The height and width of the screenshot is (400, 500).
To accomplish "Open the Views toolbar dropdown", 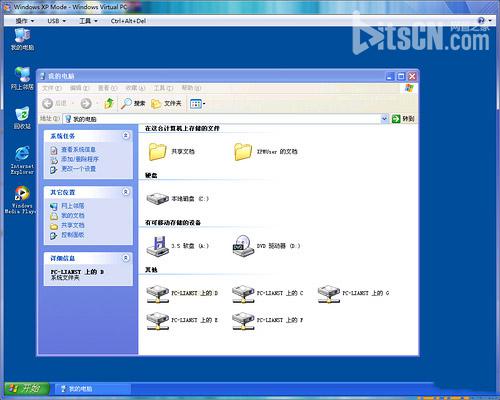I will 197,104.
